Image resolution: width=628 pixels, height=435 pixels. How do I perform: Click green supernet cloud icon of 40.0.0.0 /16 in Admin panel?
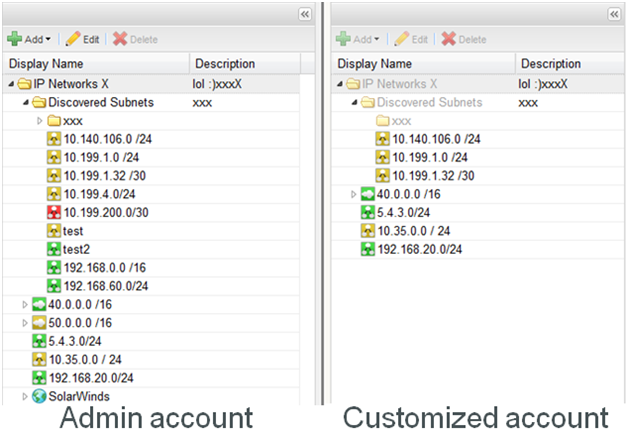click(39, 304)
